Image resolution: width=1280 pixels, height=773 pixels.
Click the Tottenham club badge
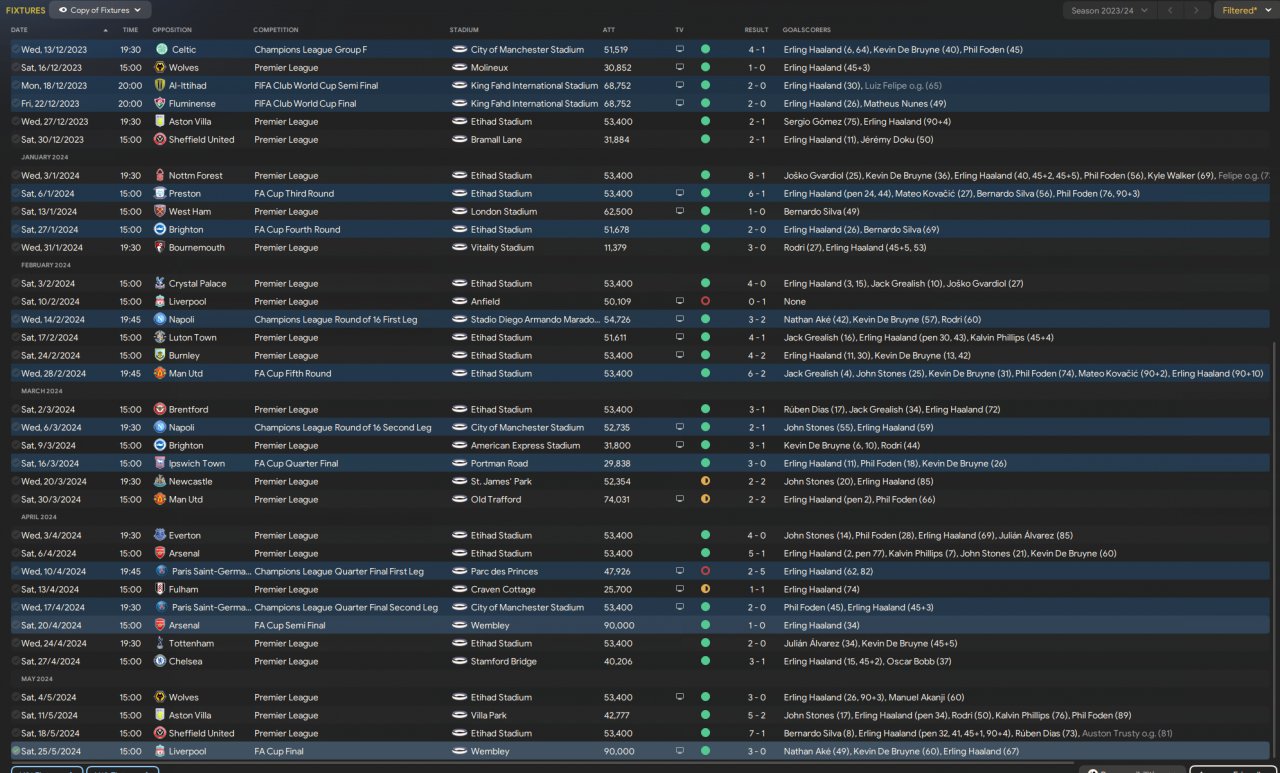click(x=160, y=643)
